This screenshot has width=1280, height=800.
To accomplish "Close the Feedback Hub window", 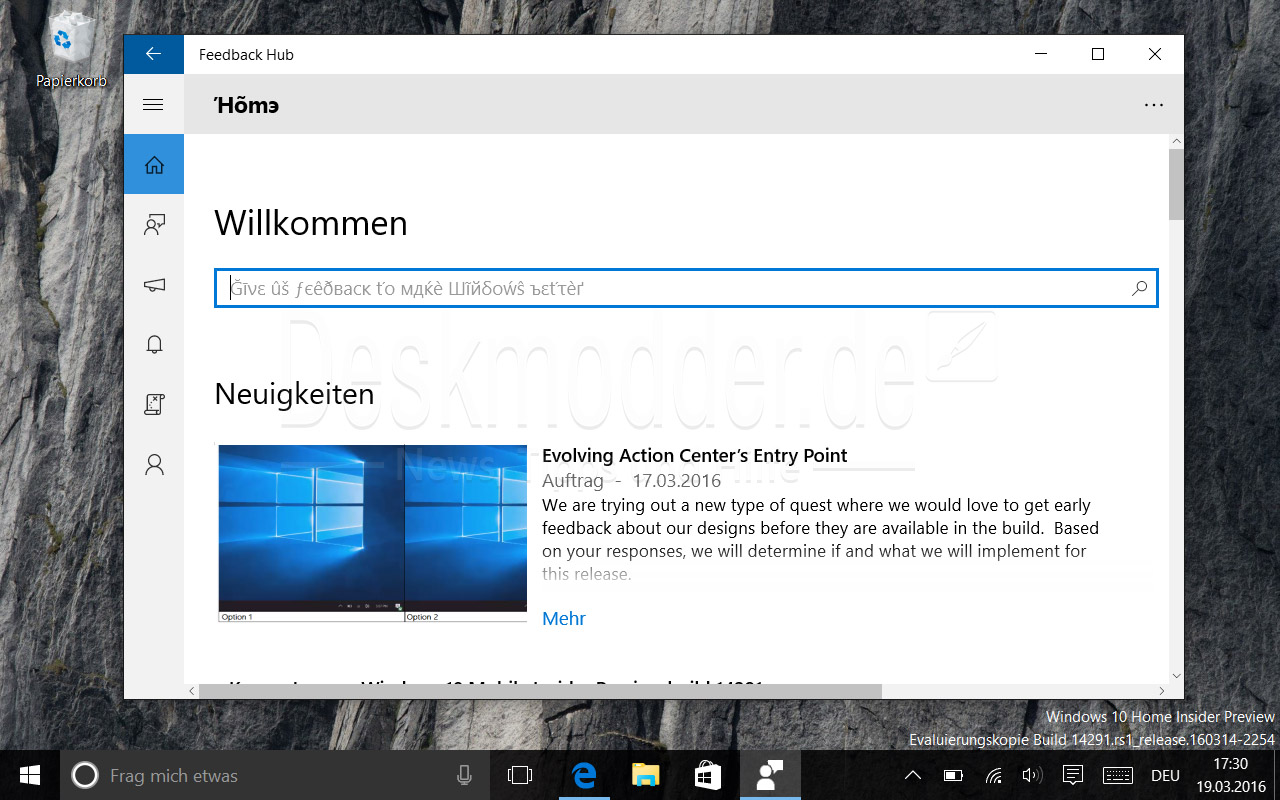I will [1155, 55].
